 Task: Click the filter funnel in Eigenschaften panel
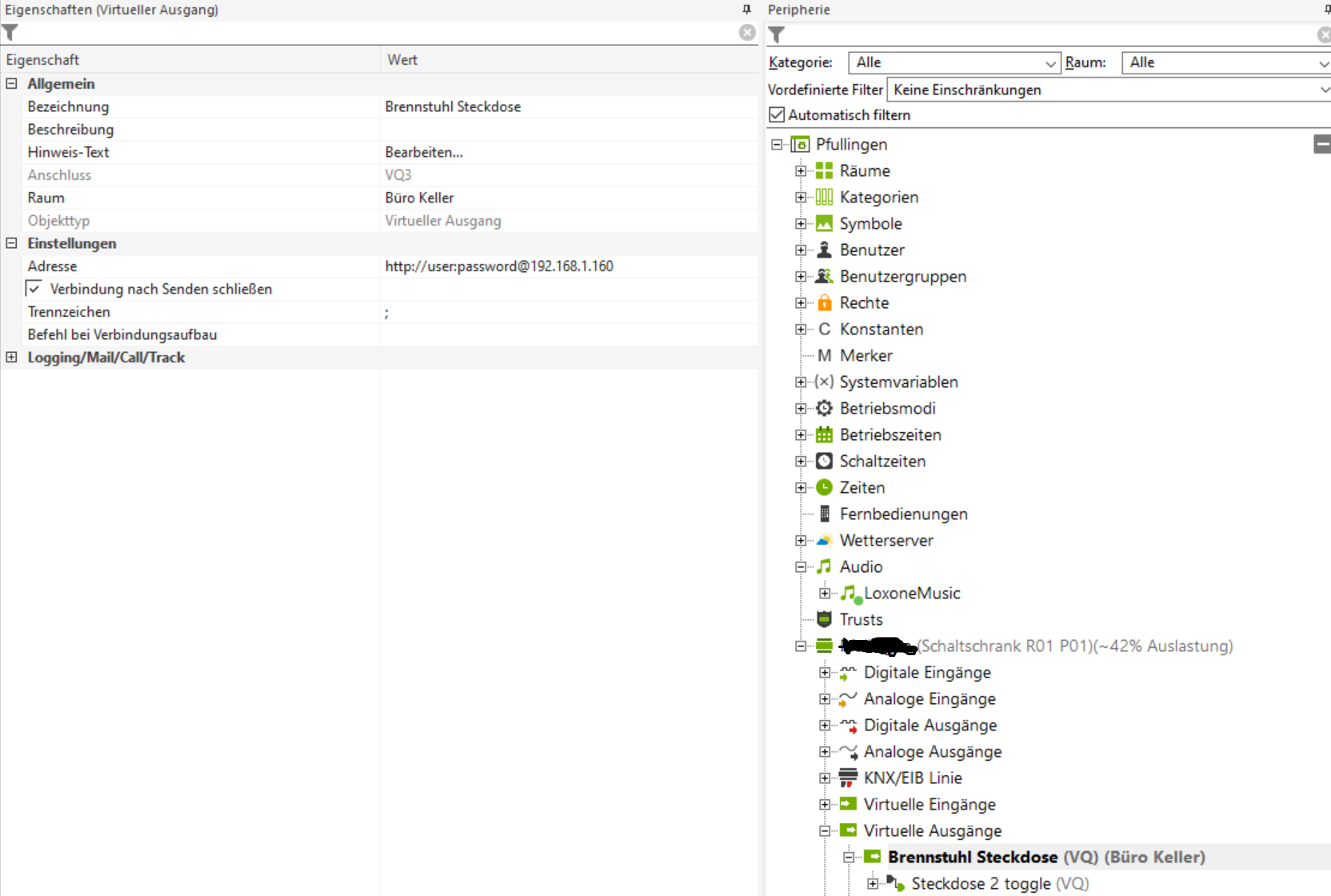point(10,33)
